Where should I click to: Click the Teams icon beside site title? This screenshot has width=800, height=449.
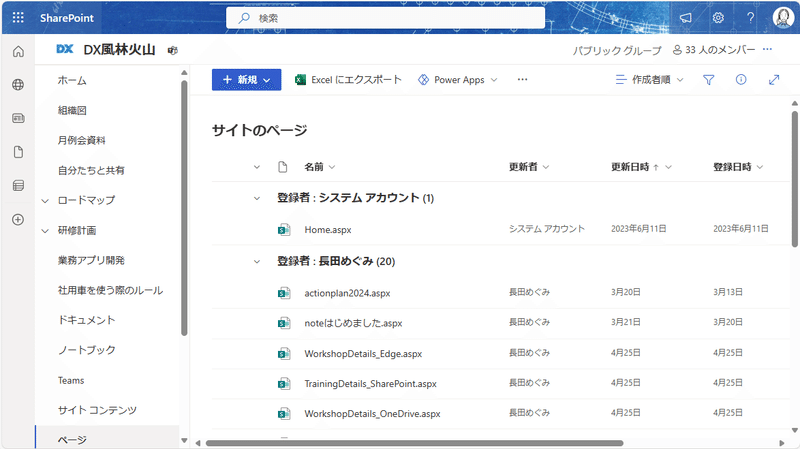172,50
